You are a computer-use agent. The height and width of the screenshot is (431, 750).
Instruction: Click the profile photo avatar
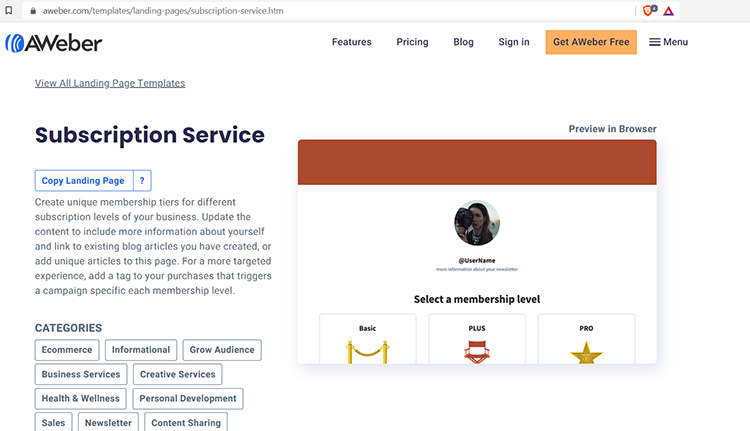point(477,223)
